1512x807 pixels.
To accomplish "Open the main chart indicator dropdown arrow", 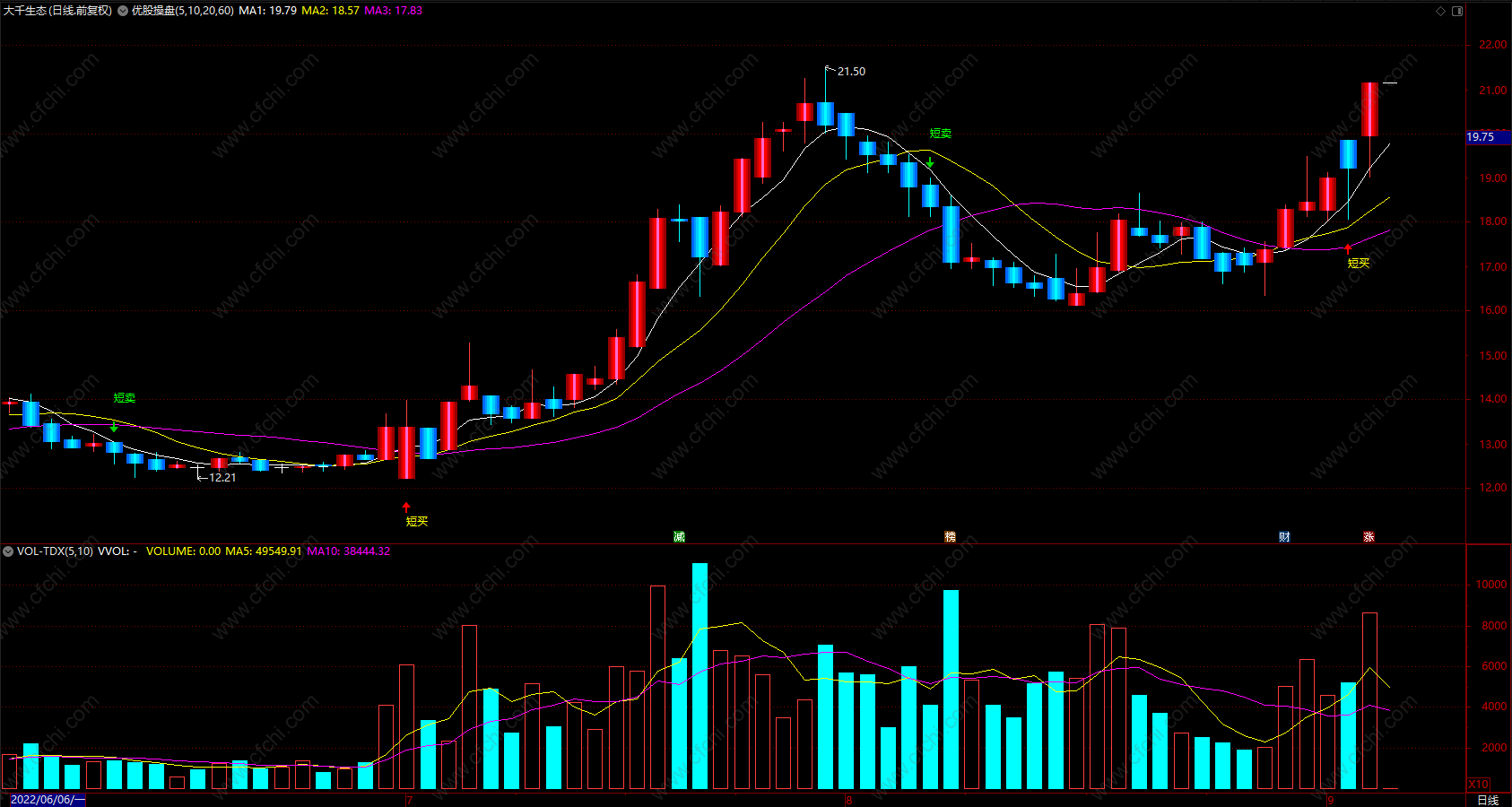I will pyautogui.click(x=122, y=11).
